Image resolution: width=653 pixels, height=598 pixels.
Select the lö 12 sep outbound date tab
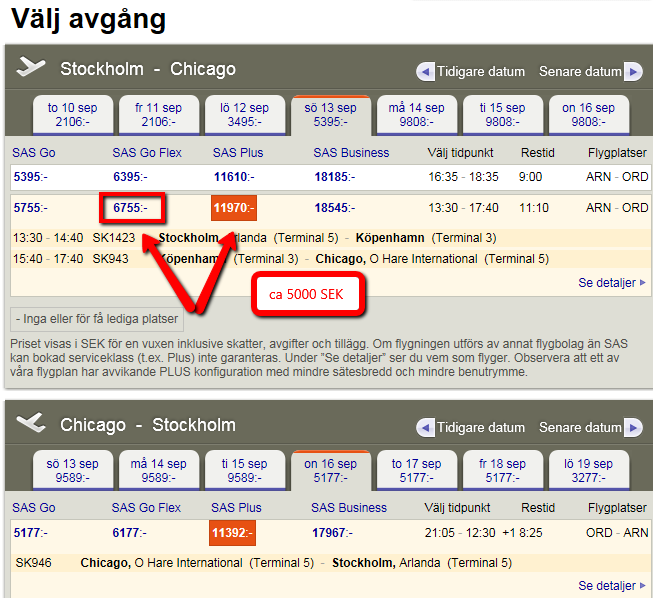tap(245, 115)
